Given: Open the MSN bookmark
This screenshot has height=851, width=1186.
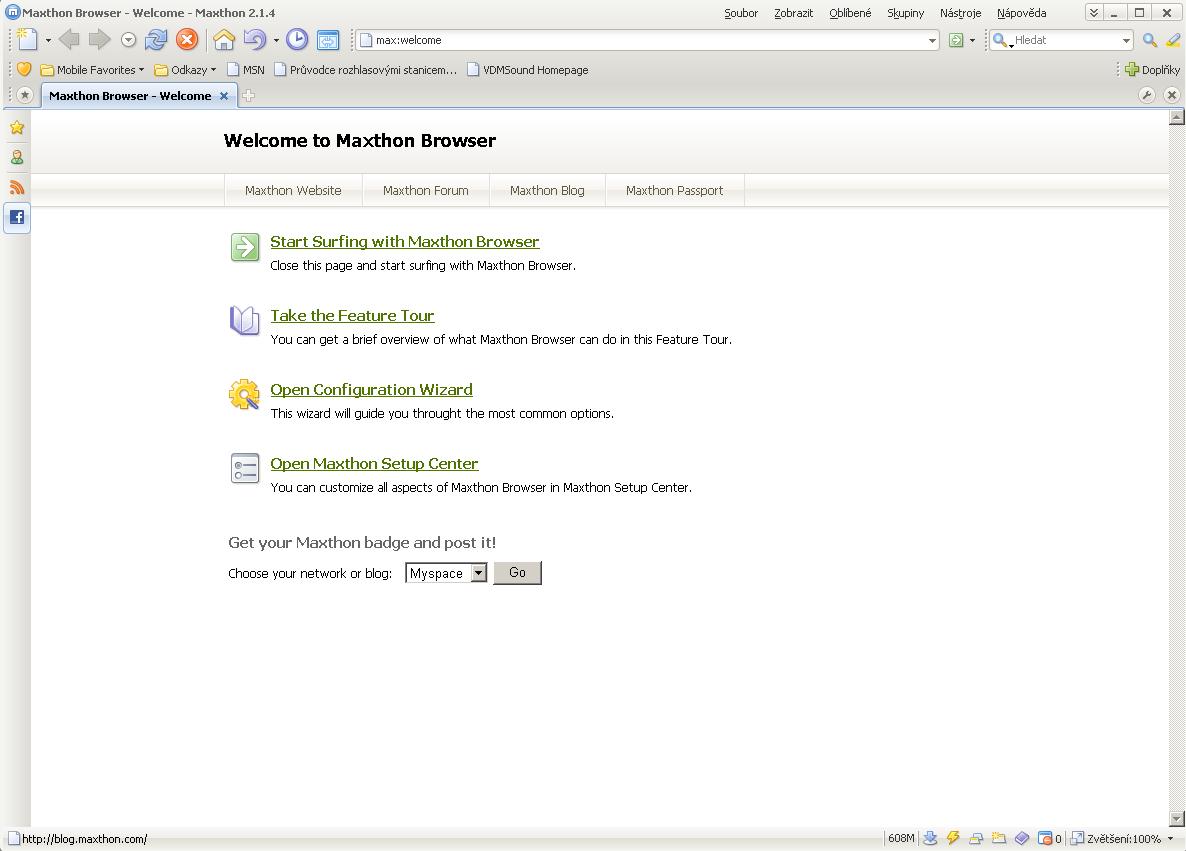Looking at the screenshot, I should click(x=246, y=70).
